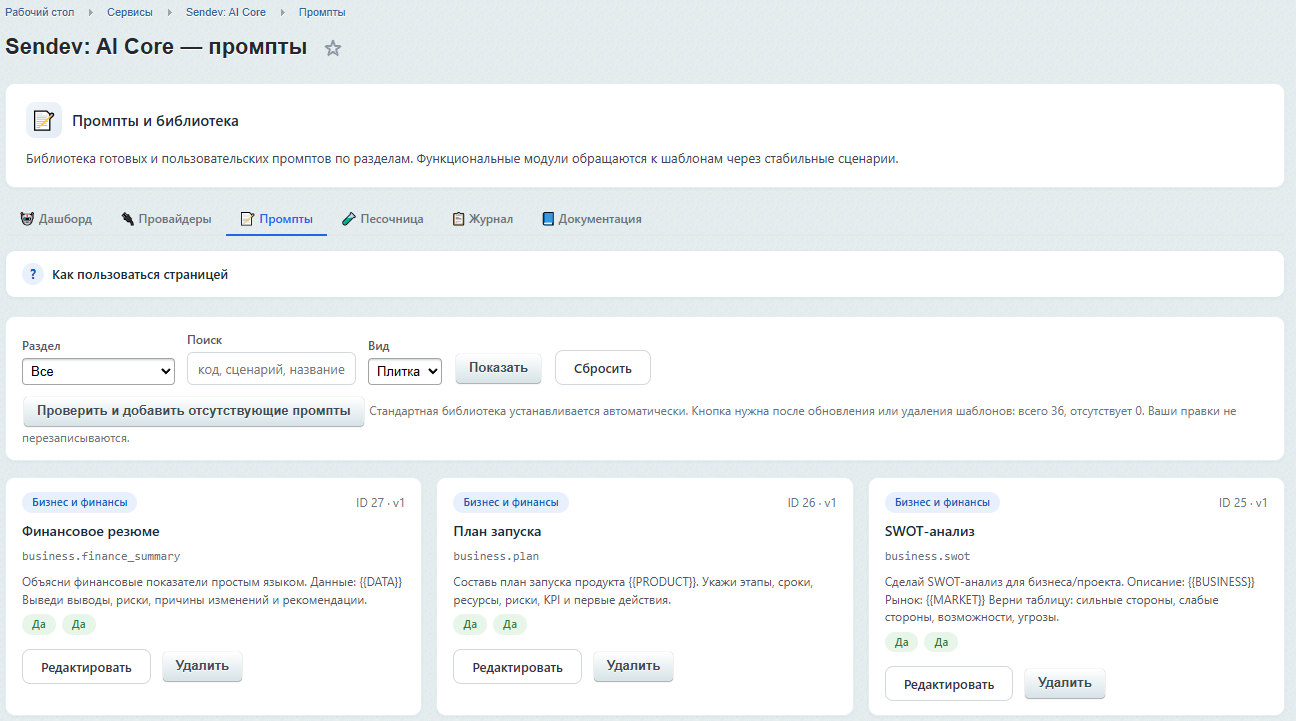Open Сервисы breadcrumb link

point(130,12)
